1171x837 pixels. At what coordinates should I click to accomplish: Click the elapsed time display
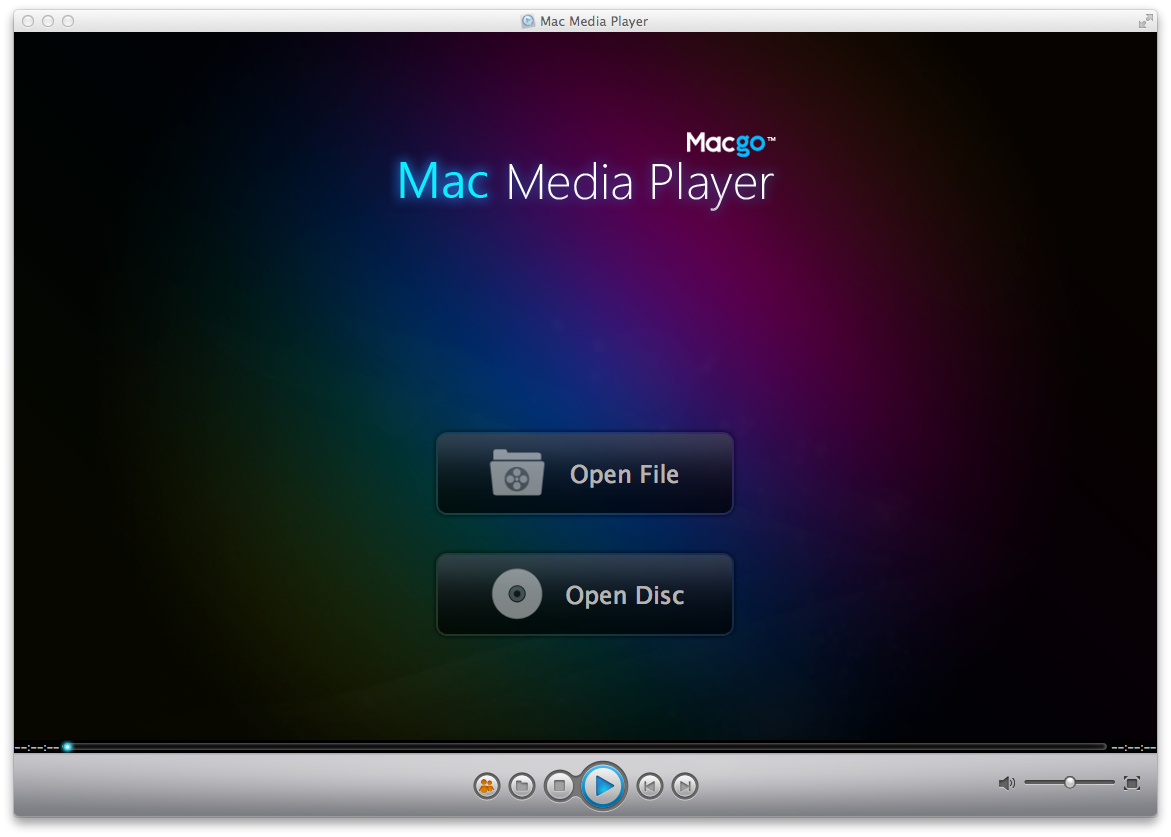(x=37, y=747)
